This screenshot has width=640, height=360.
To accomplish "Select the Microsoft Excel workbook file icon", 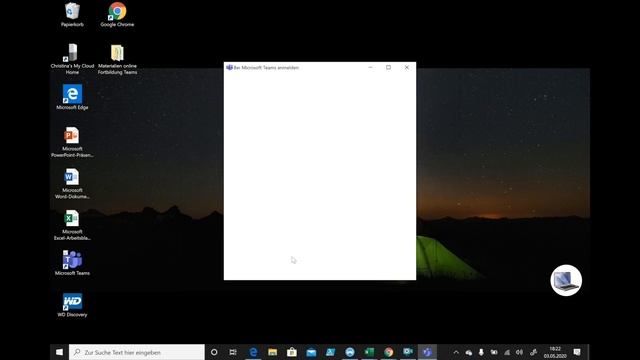I will [x=72, y=225].
